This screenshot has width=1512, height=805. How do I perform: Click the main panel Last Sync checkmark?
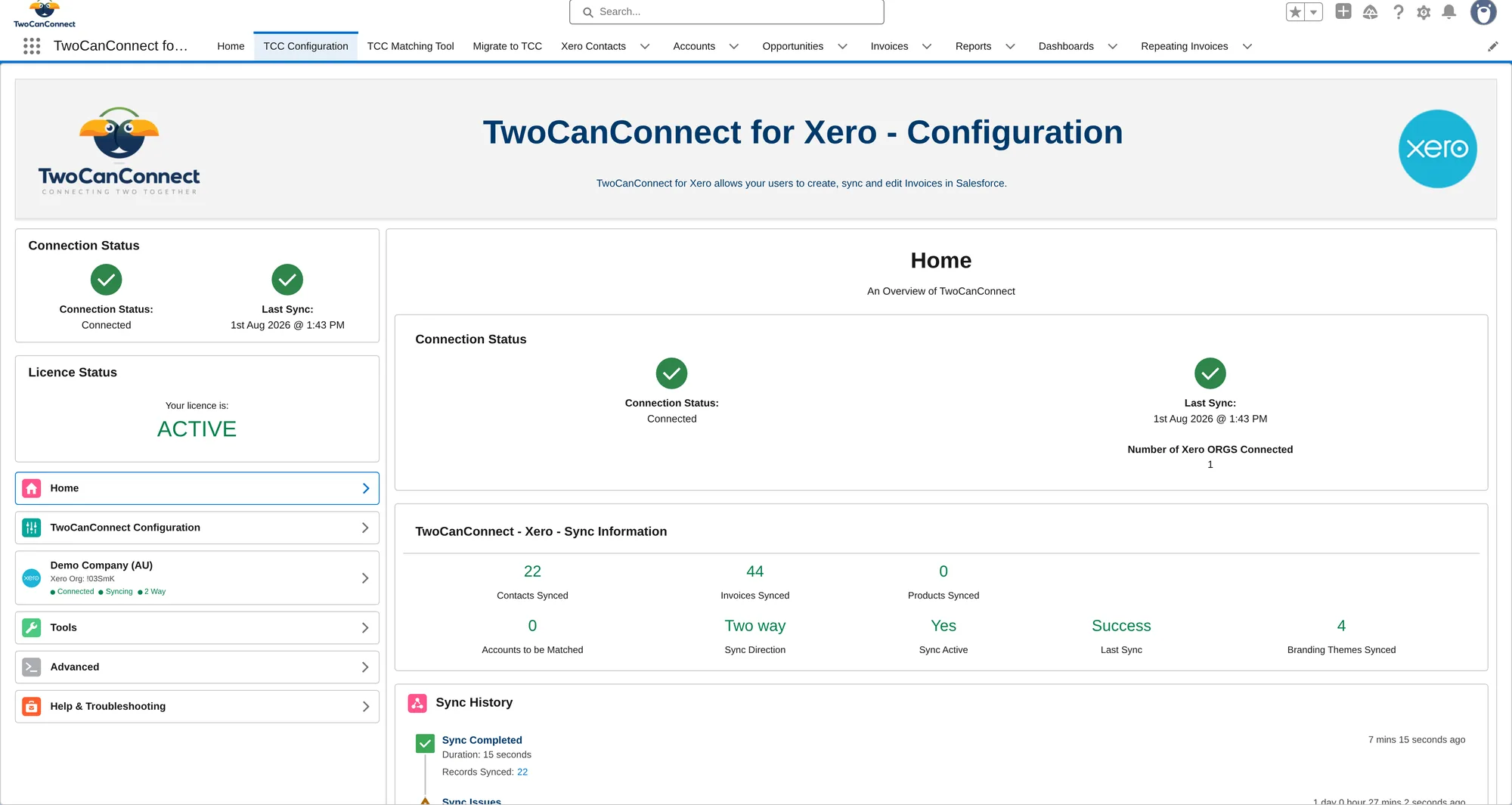[1210, 373]
